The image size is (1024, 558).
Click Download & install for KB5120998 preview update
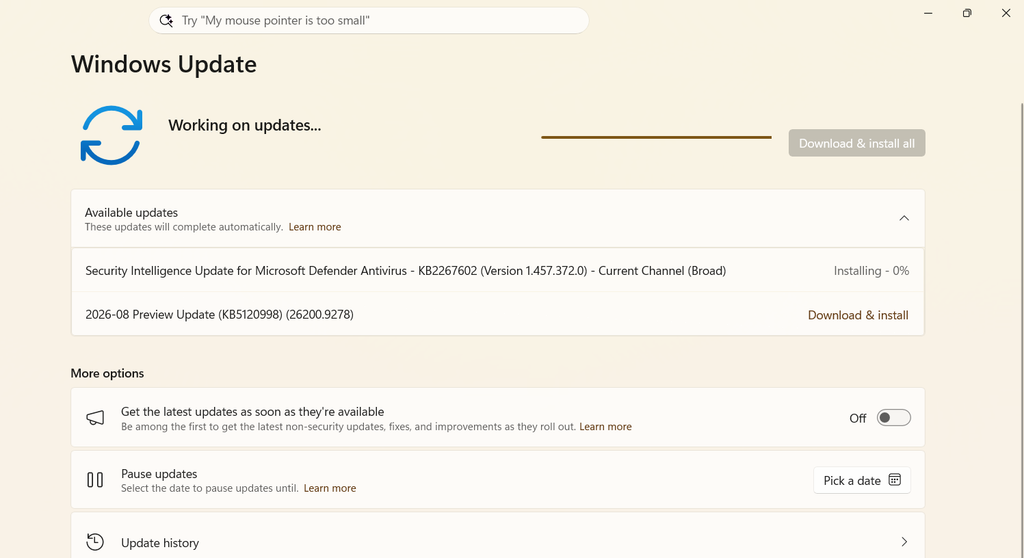(x=858, y=315)
